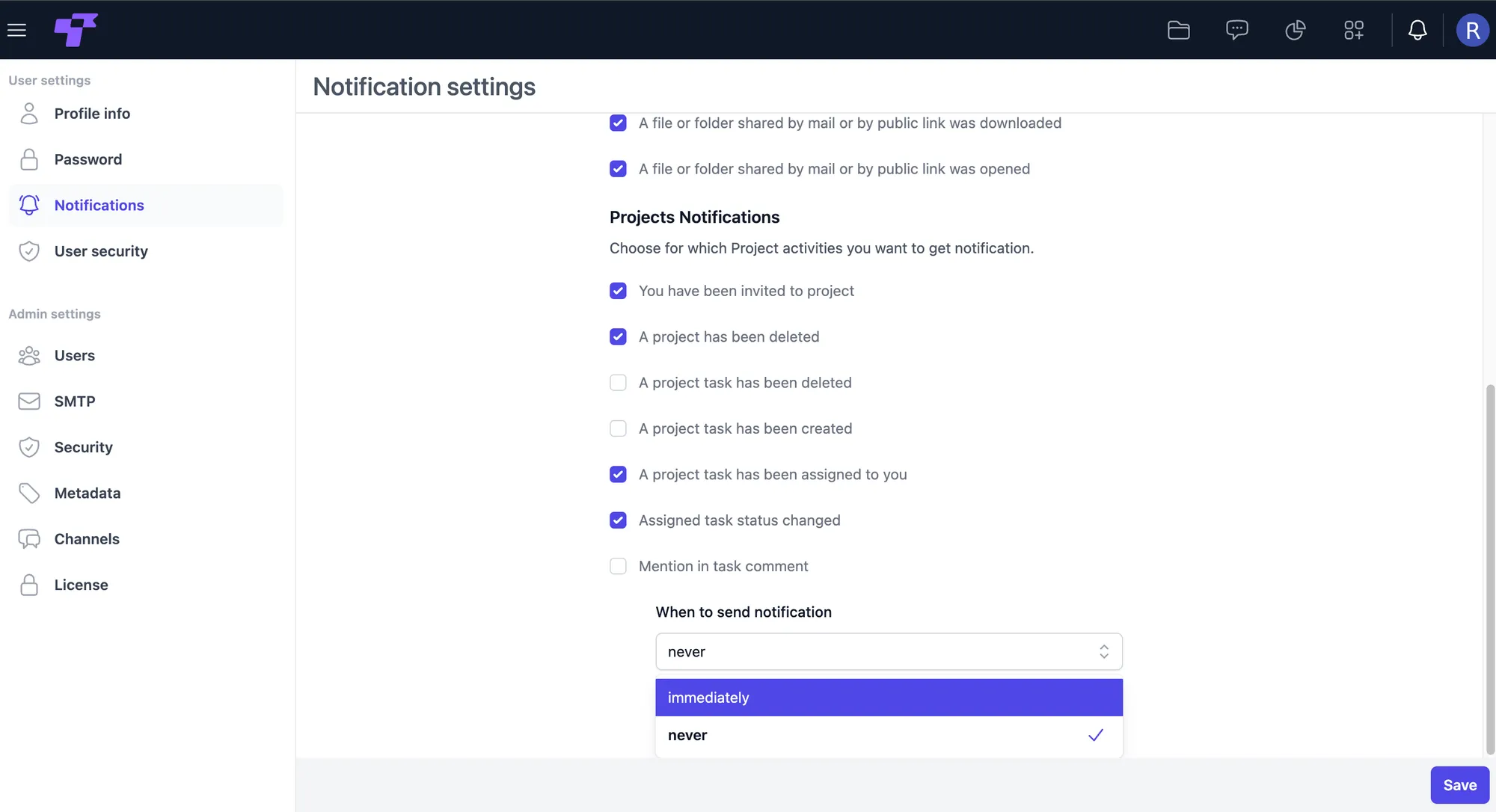Image resolution: width=1496 pixels, height=812 pixels.
Task: Toggle 'A project task has been assigned to you'
Action: click(x=618, y=475)
